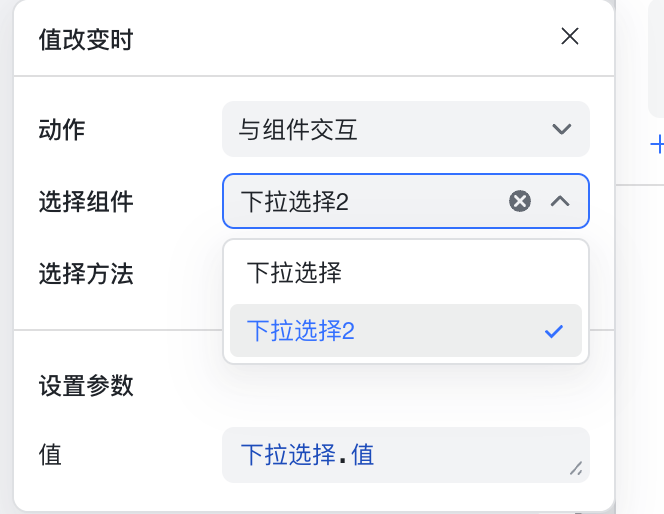Click the 值改变时 panel title
664x514 pixels.
pos(86,40)
